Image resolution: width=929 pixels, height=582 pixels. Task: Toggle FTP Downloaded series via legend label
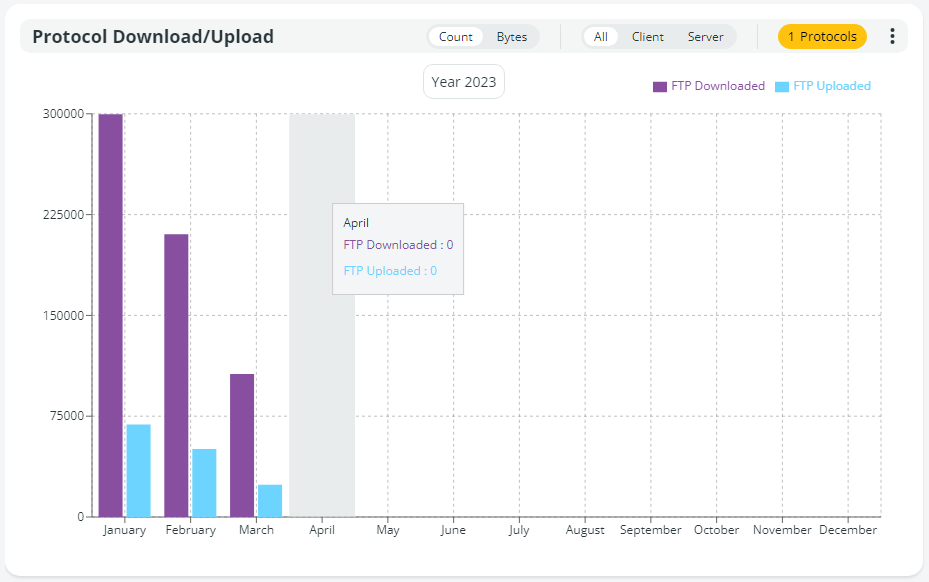718,86
